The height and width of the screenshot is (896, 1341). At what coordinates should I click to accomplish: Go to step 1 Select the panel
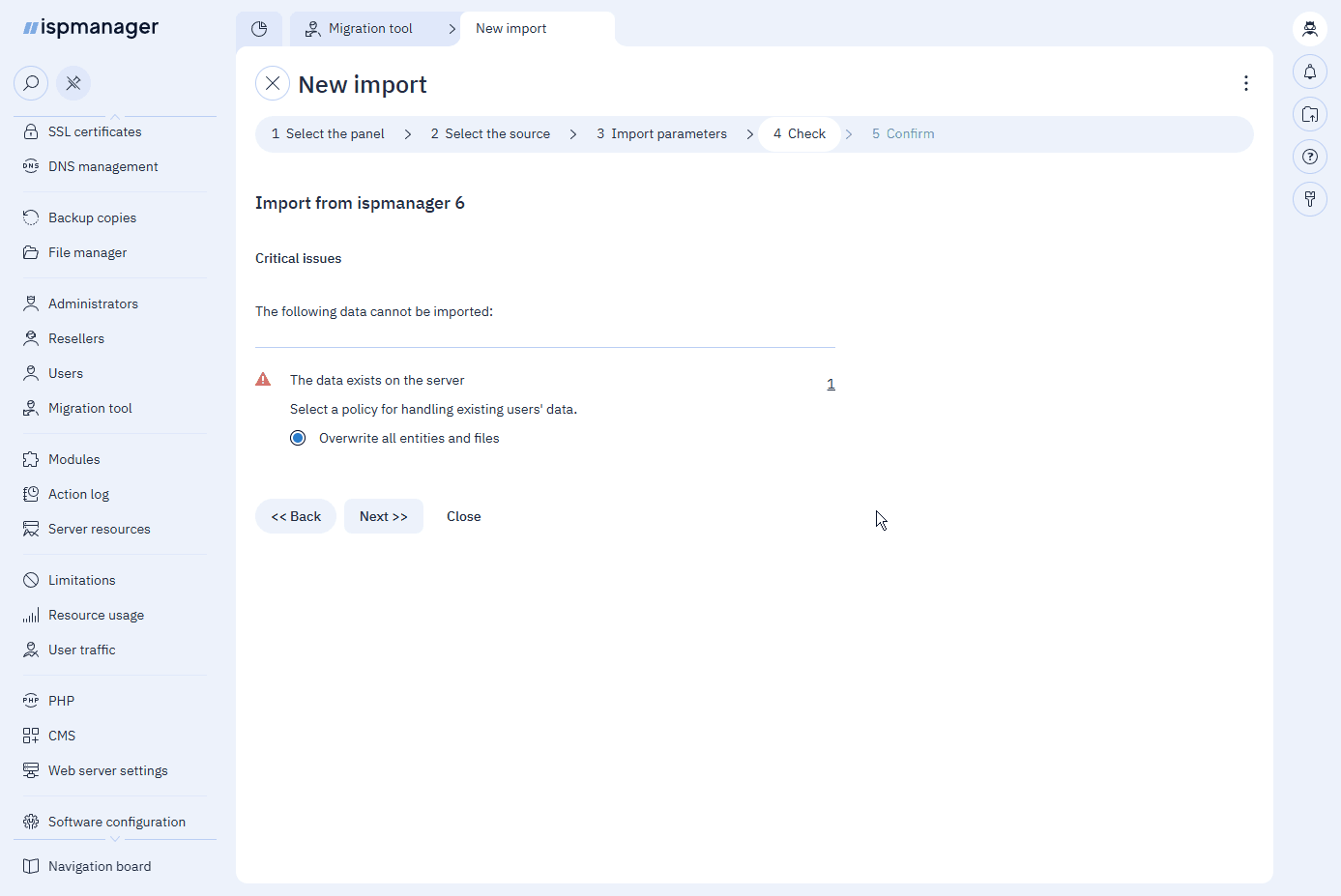click(x=328, y=133)
